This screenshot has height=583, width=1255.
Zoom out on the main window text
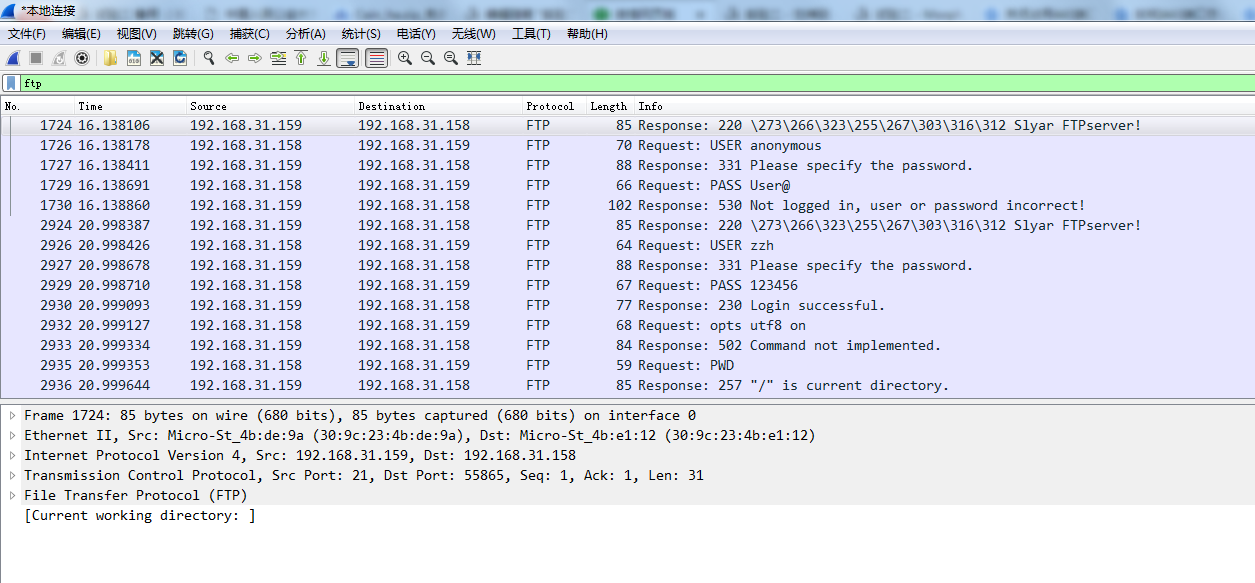click(428, 58)
